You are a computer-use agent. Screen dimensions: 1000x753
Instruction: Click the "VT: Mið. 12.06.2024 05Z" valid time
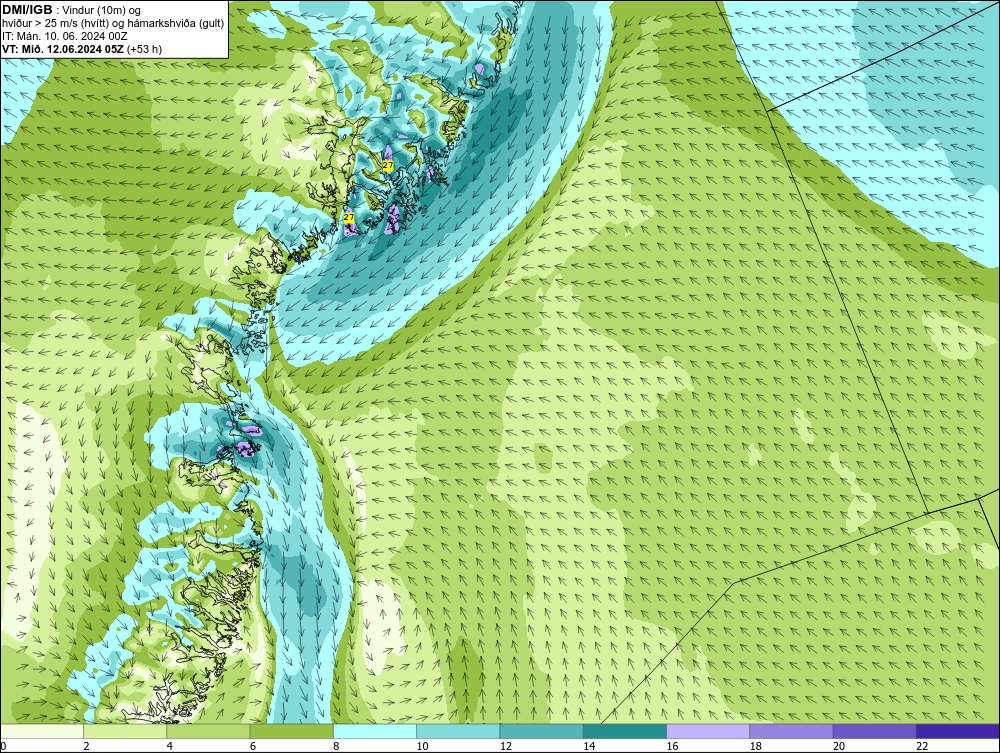pyautogui.click(x=63, y=49)
